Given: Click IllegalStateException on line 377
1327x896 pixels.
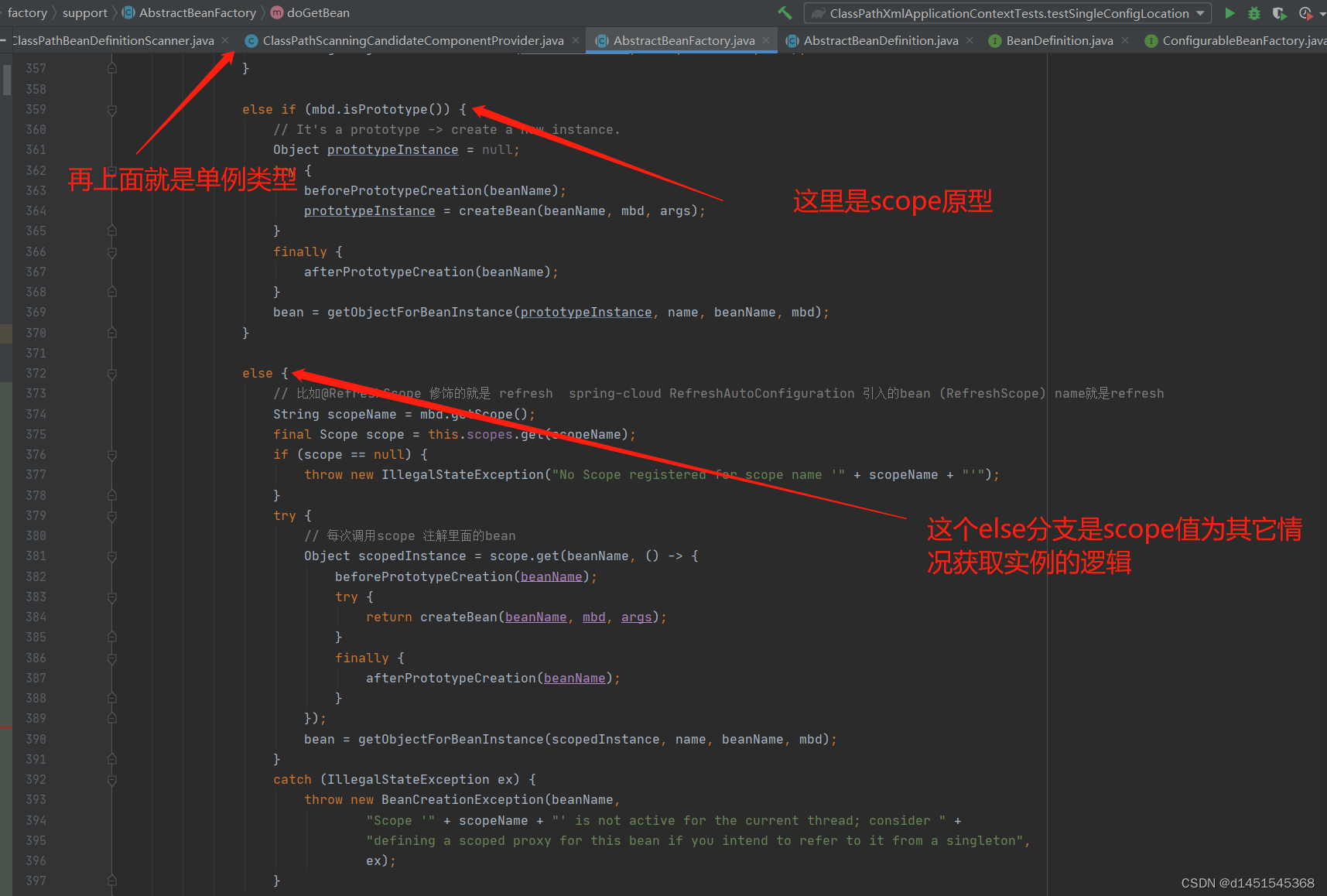Looking at the screenshot, I should [x=462, y=475].
